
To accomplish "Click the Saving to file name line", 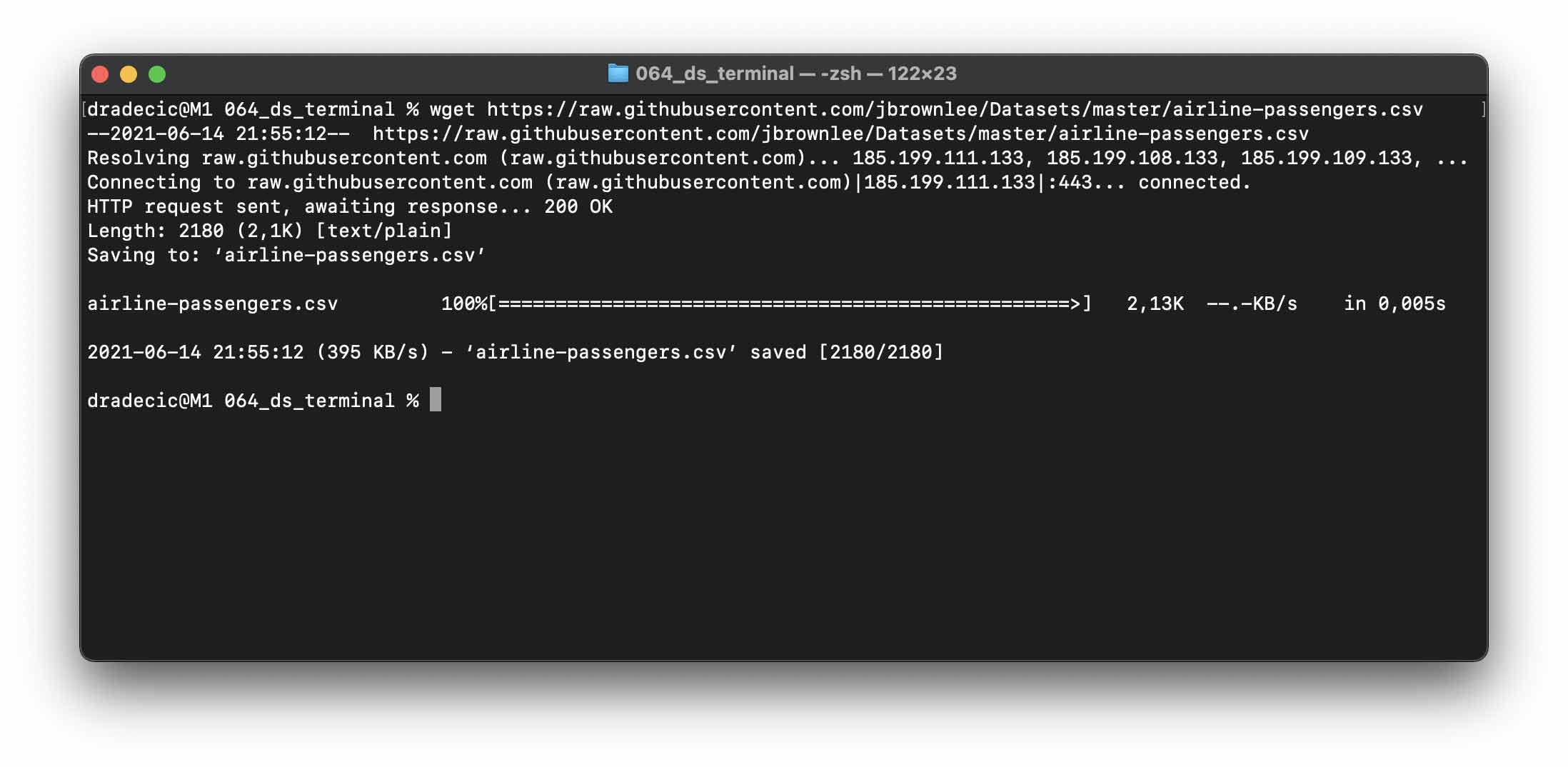I will tap(286, 255).
